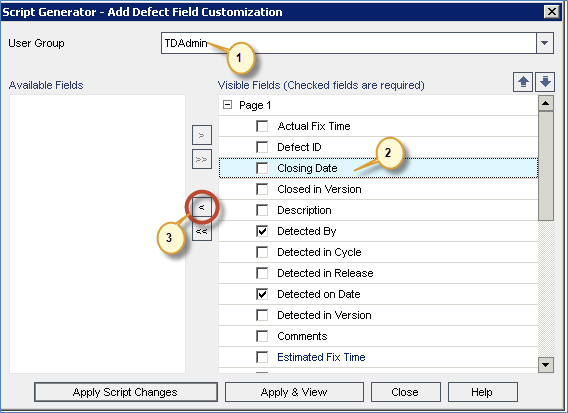Image resolution: width=568 pixels, height=413 pixels.
Task: Move the selected field up with the up arrow
Action: [x=523, y=82]
